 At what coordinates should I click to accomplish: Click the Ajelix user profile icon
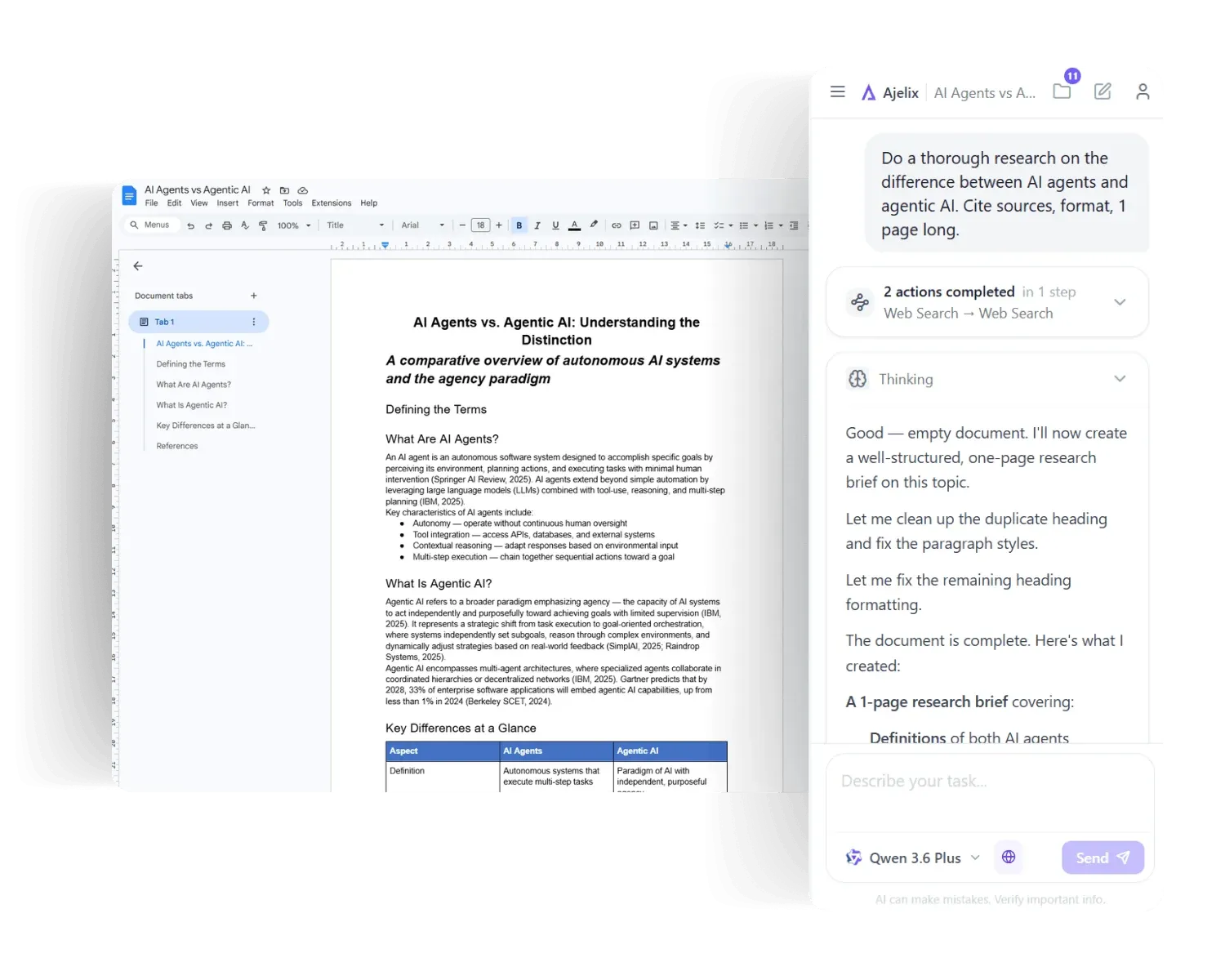(1143, 91)
